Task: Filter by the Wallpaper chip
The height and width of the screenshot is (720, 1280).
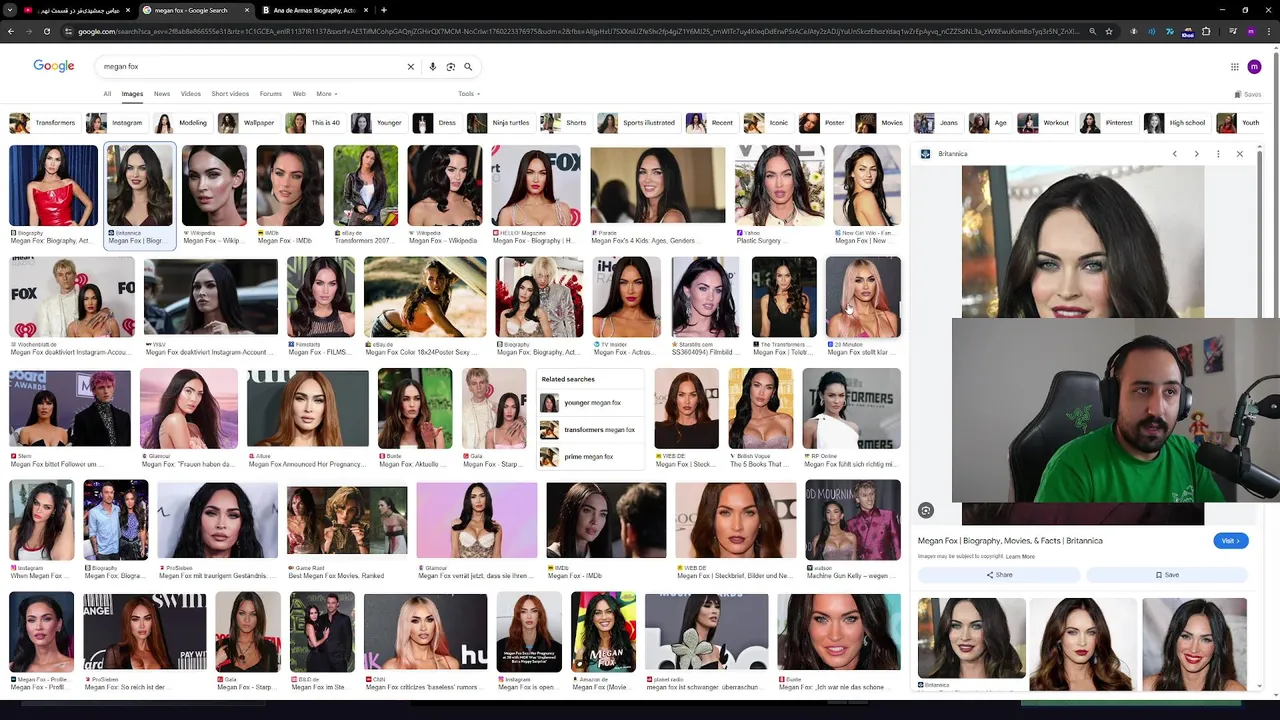Action: click(247, 123)
